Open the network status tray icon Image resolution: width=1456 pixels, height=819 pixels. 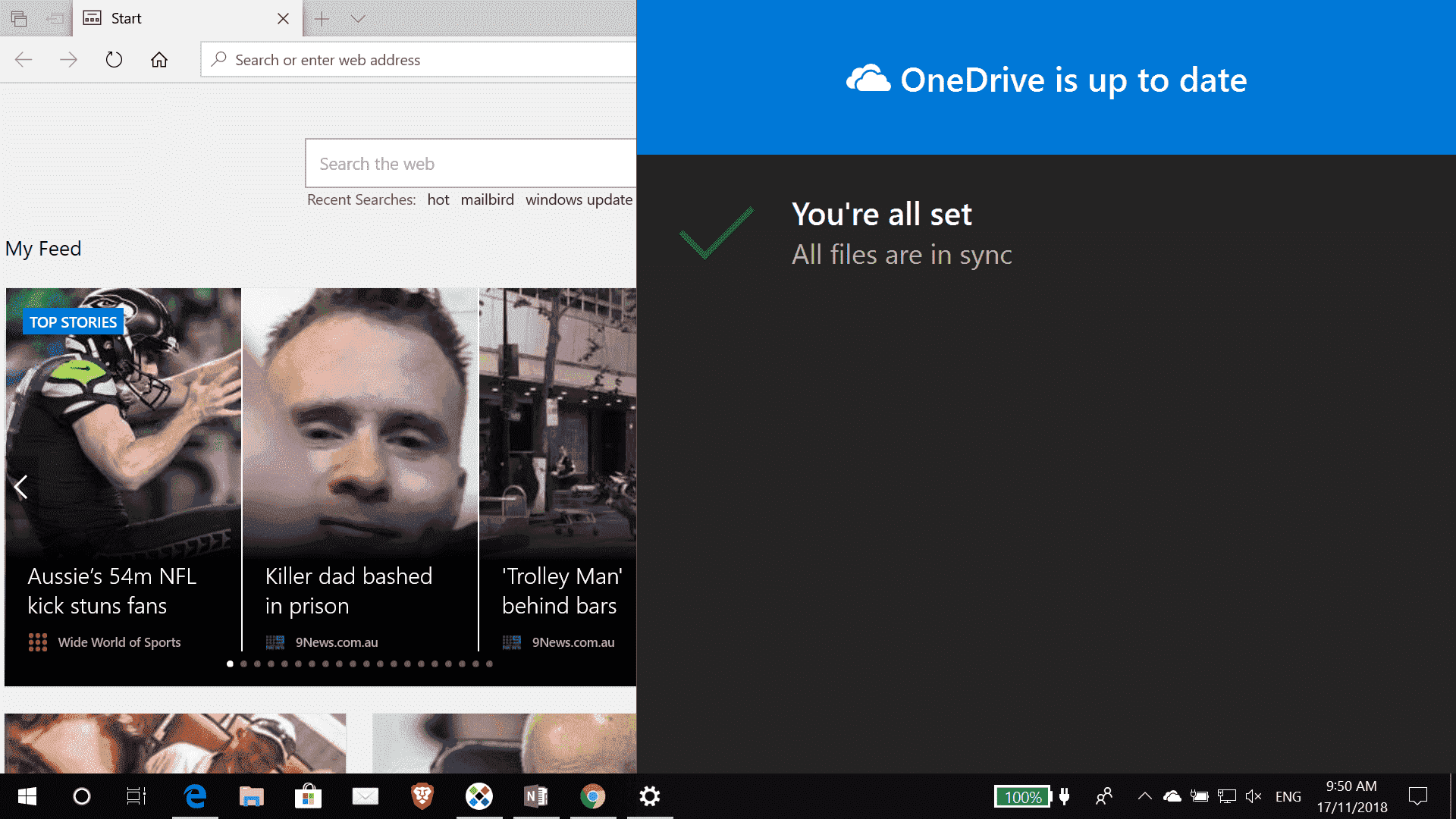[1227, 796]
